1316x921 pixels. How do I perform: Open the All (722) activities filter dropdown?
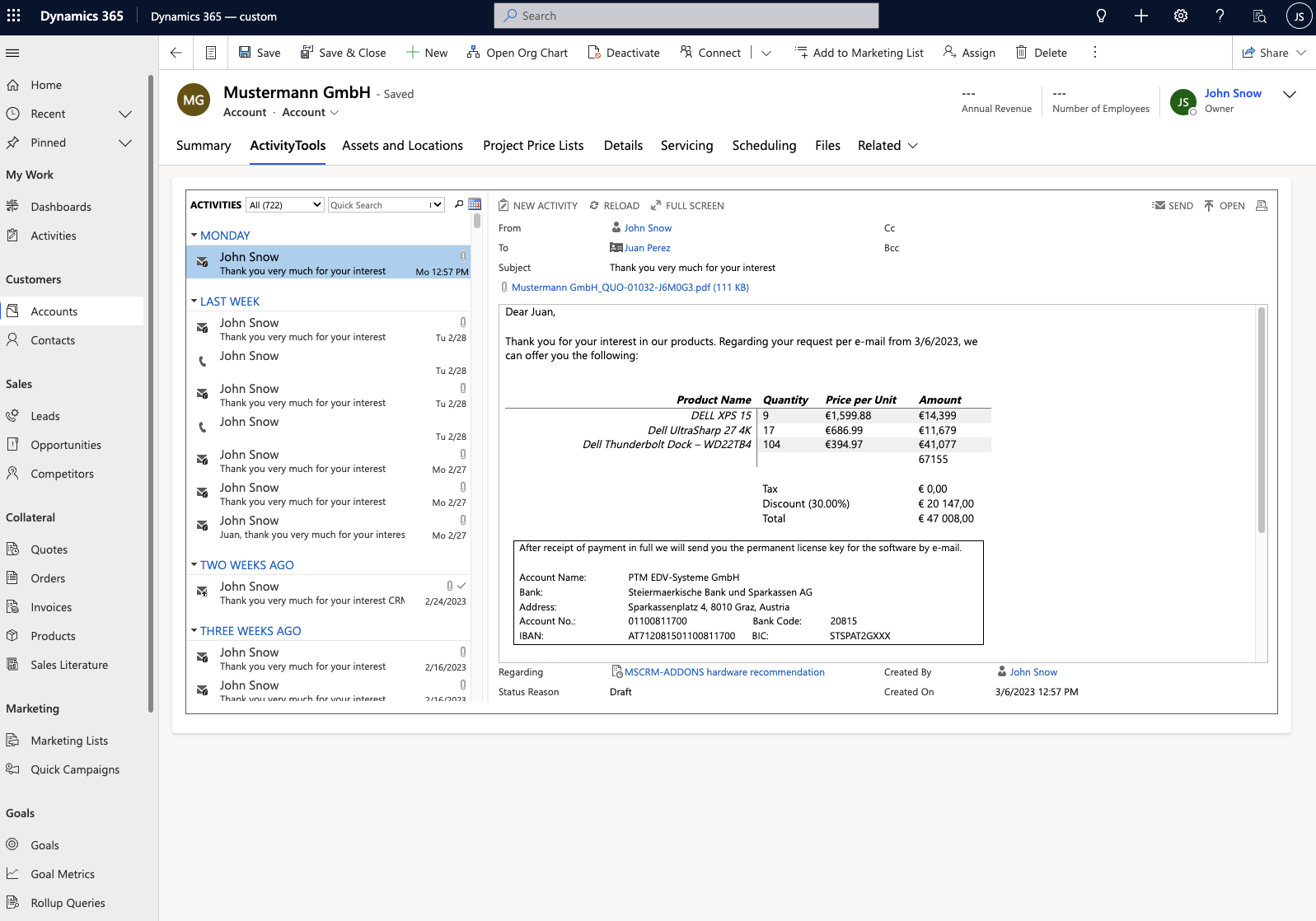(x=285, y=205)
